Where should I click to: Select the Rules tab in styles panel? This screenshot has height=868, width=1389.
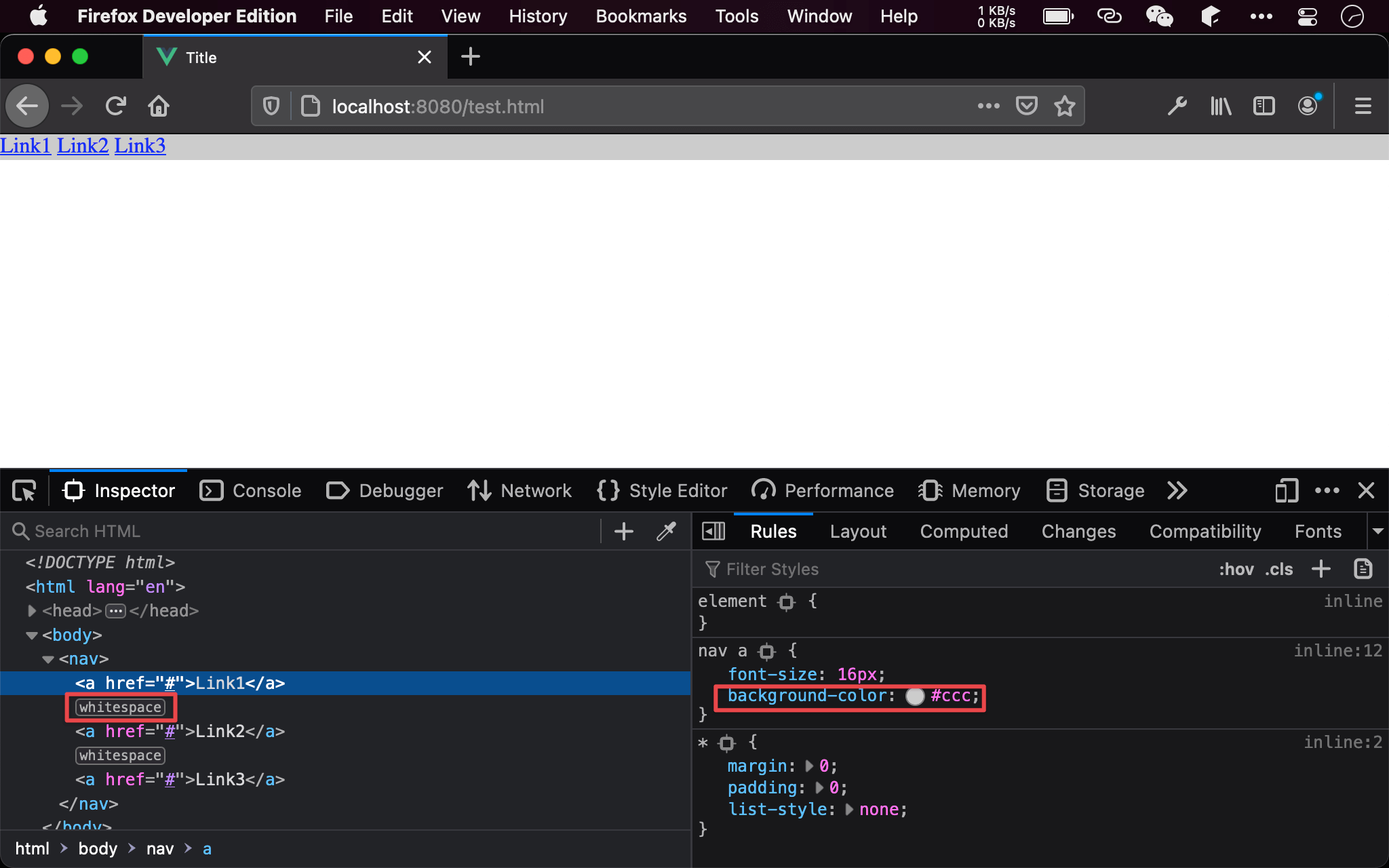point(774,531)
